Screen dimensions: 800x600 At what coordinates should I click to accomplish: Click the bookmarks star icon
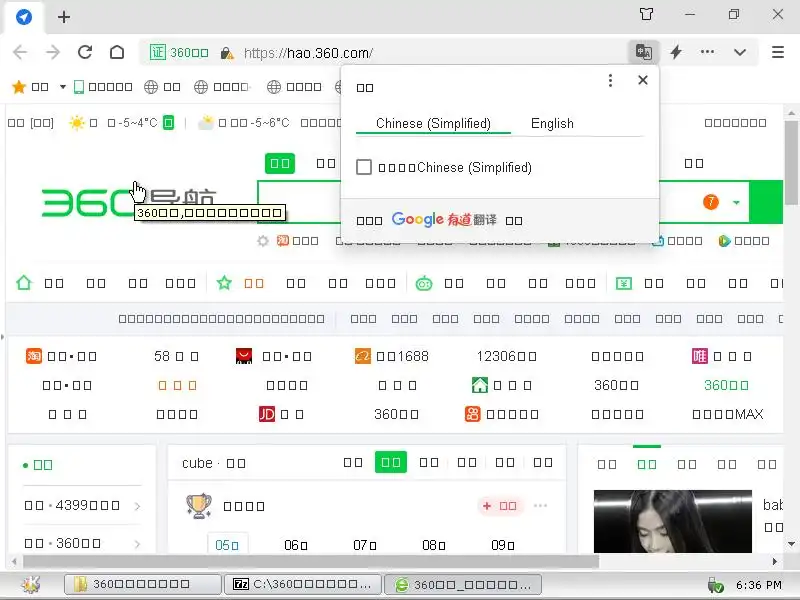click(19, 87)
